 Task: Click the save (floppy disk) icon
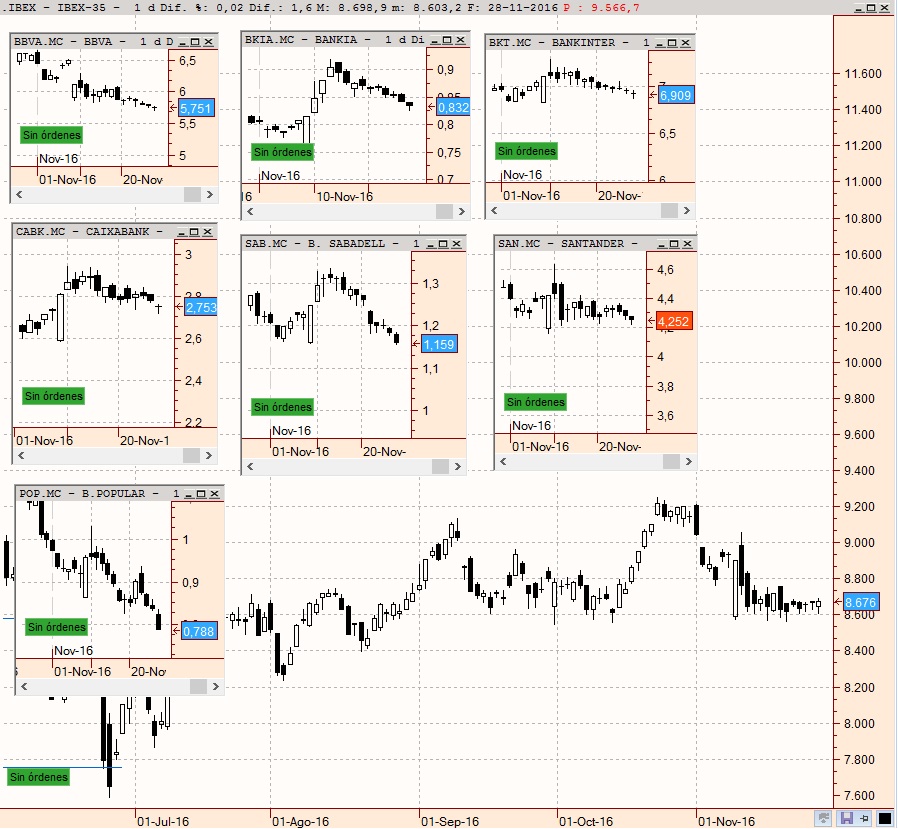coord(847,818)
